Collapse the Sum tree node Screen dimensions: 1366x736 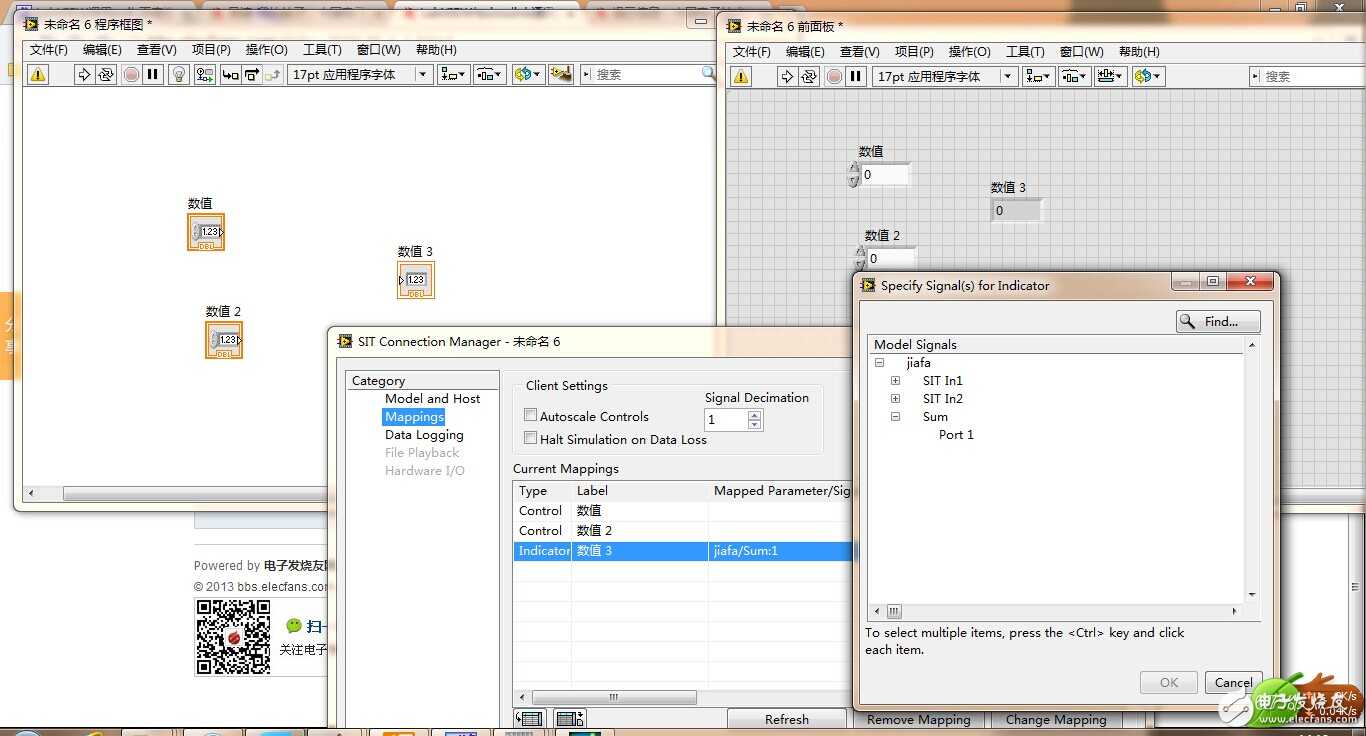click(895, 417)
